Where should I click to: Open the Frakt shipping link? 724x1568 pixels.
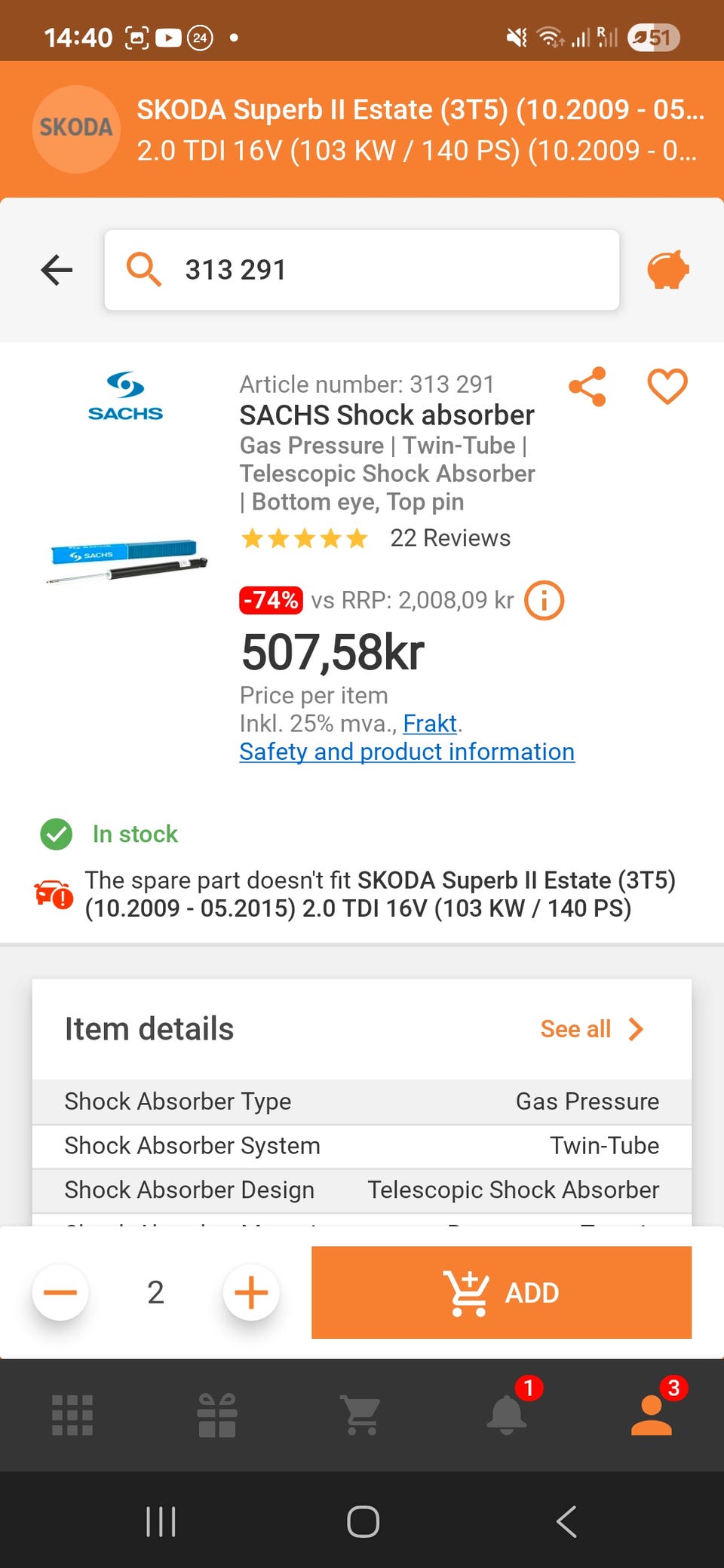point(430,724)
